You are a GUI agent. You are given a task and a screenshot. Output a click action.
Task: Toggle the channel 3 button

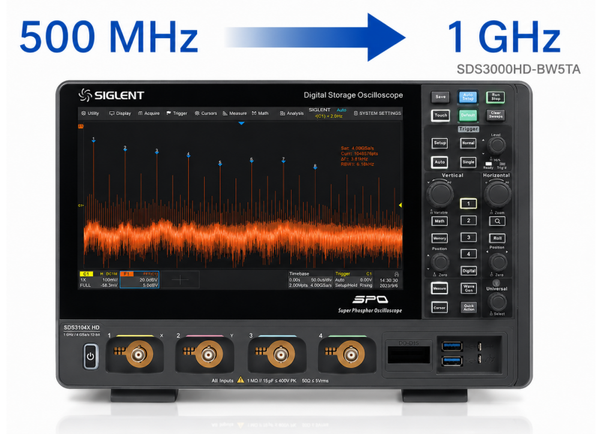pos(468,237)
